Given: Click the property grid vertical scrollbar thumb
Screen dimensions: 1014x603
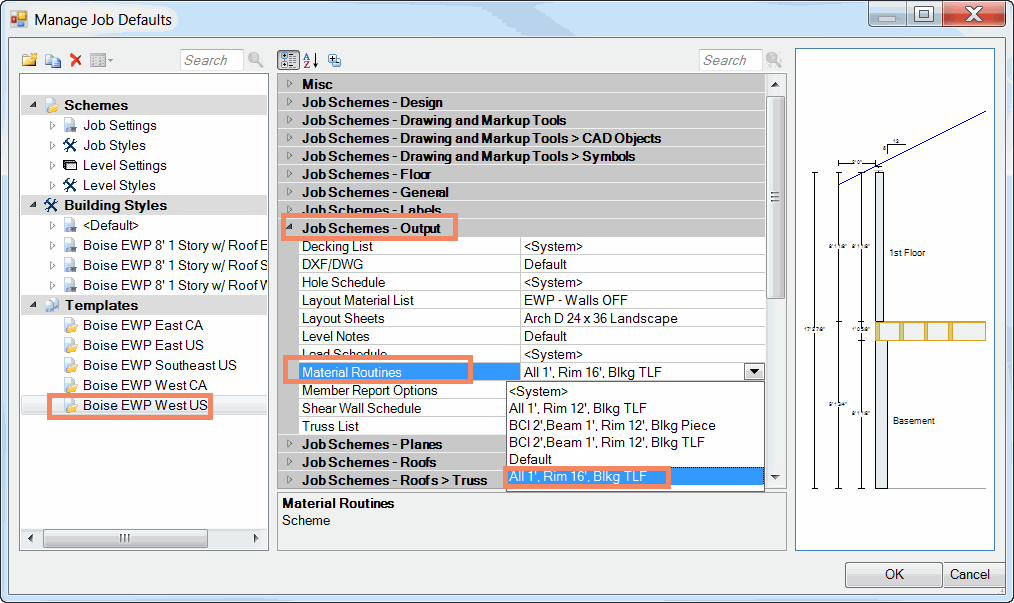Looking at the screenshot, I should [x=775, y=197].
